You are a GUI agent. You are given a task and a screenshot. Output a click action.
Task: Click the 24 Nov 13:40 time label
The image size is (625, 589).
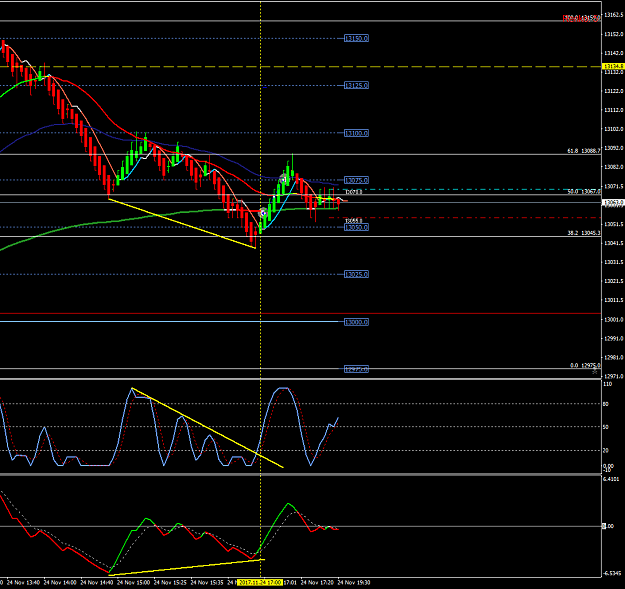(x=24, y=583)
